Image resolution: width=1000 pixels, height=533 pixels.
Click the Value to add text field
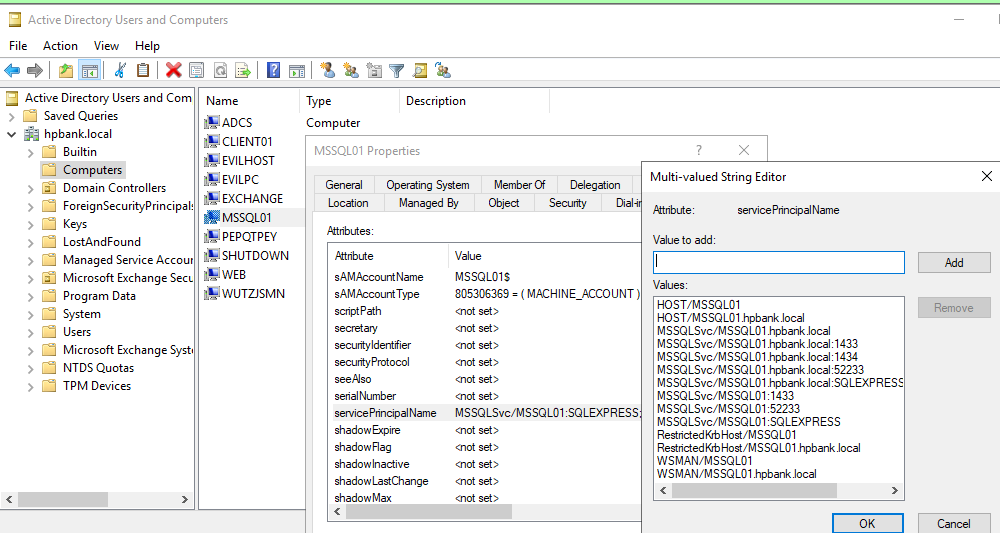pos(778,262)
